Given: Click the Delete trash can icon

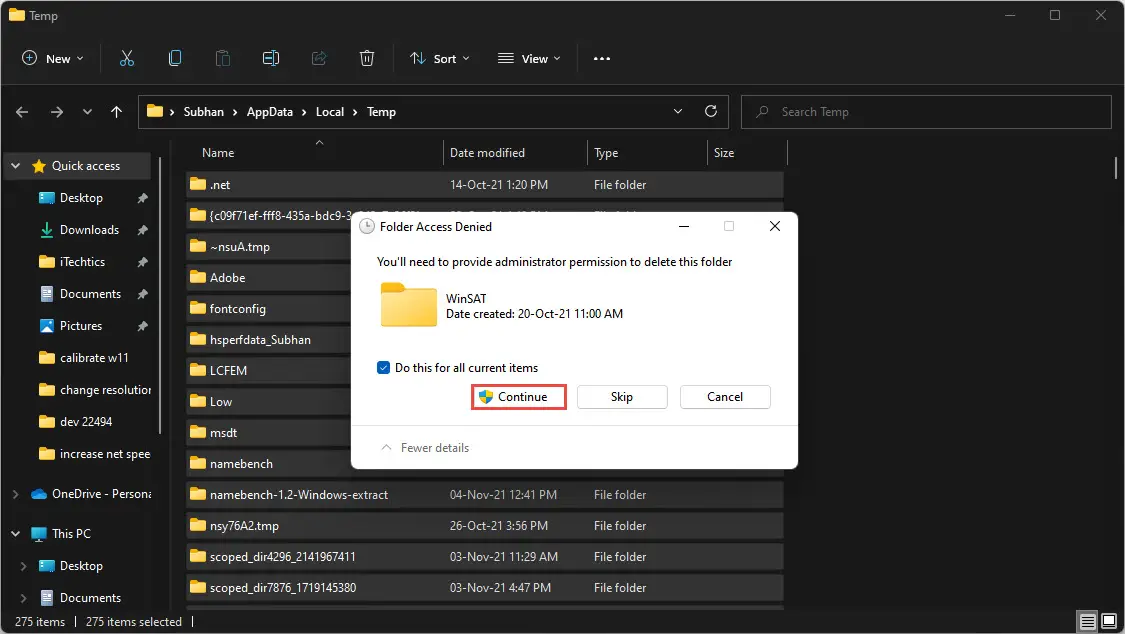Looking at the screenshot, I should pos(367,58).
